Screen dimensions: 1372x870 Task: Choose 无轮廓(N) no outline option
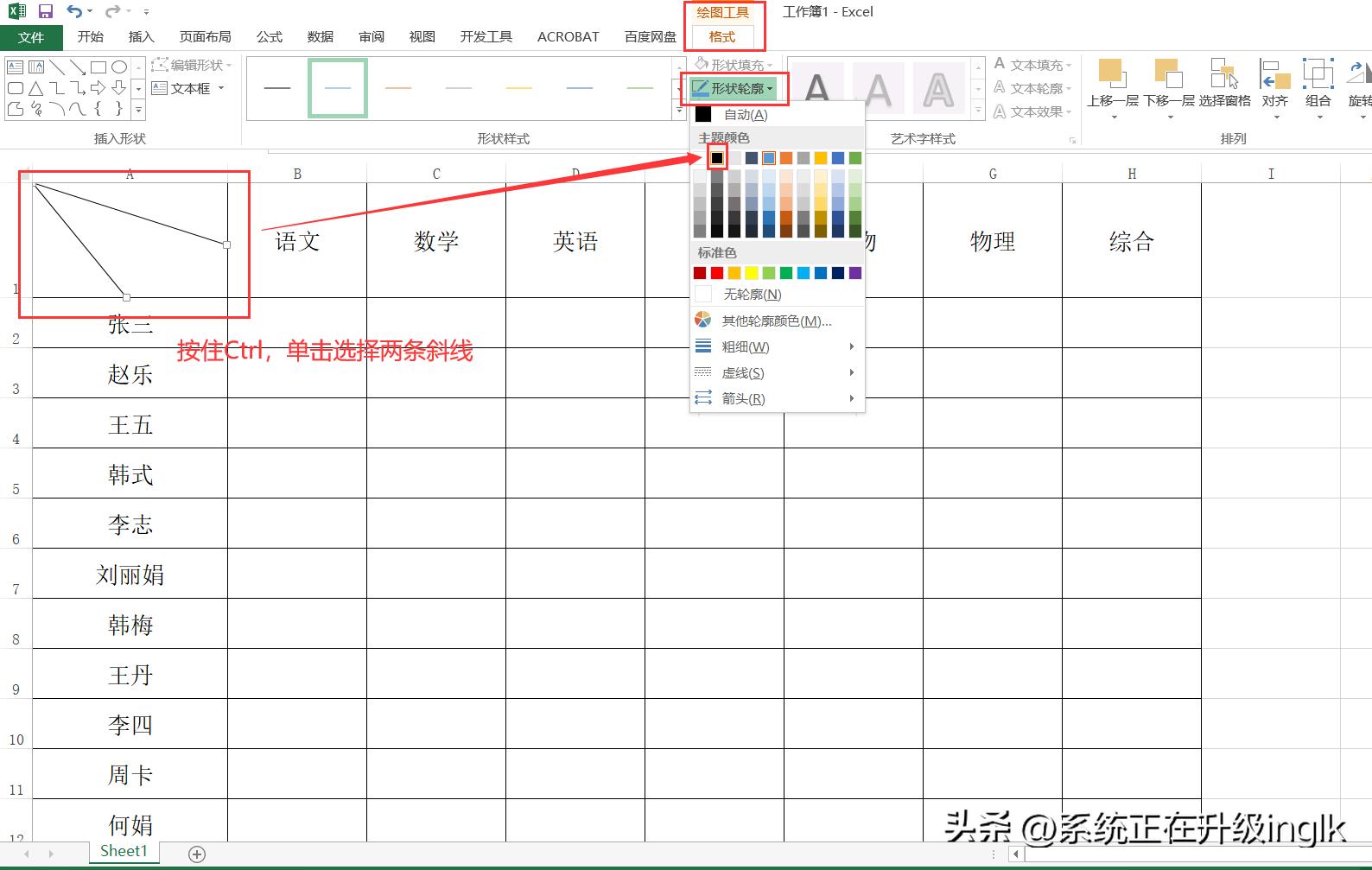coord(752,295)
